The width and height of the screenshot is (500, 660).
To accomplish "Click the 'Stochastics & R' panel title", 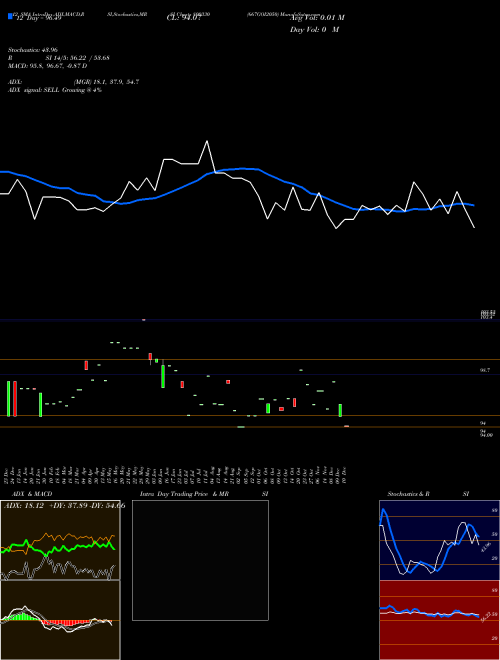I will 409,494.
